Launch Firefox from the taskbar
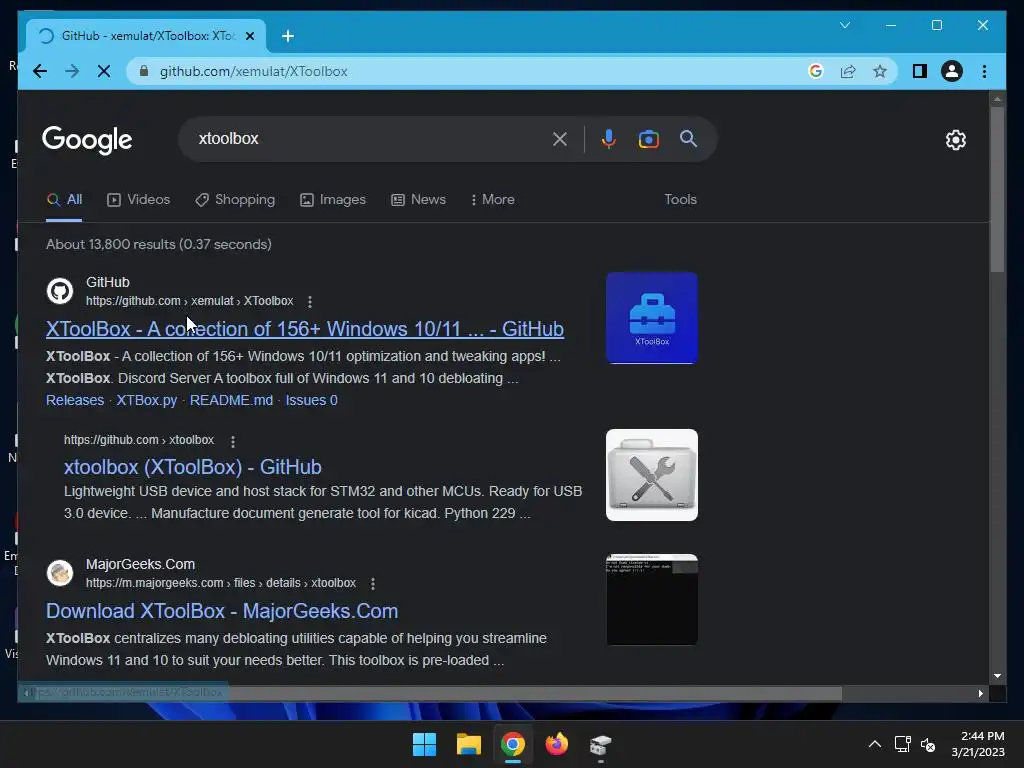1024x768 pixels. pos(556,744)
